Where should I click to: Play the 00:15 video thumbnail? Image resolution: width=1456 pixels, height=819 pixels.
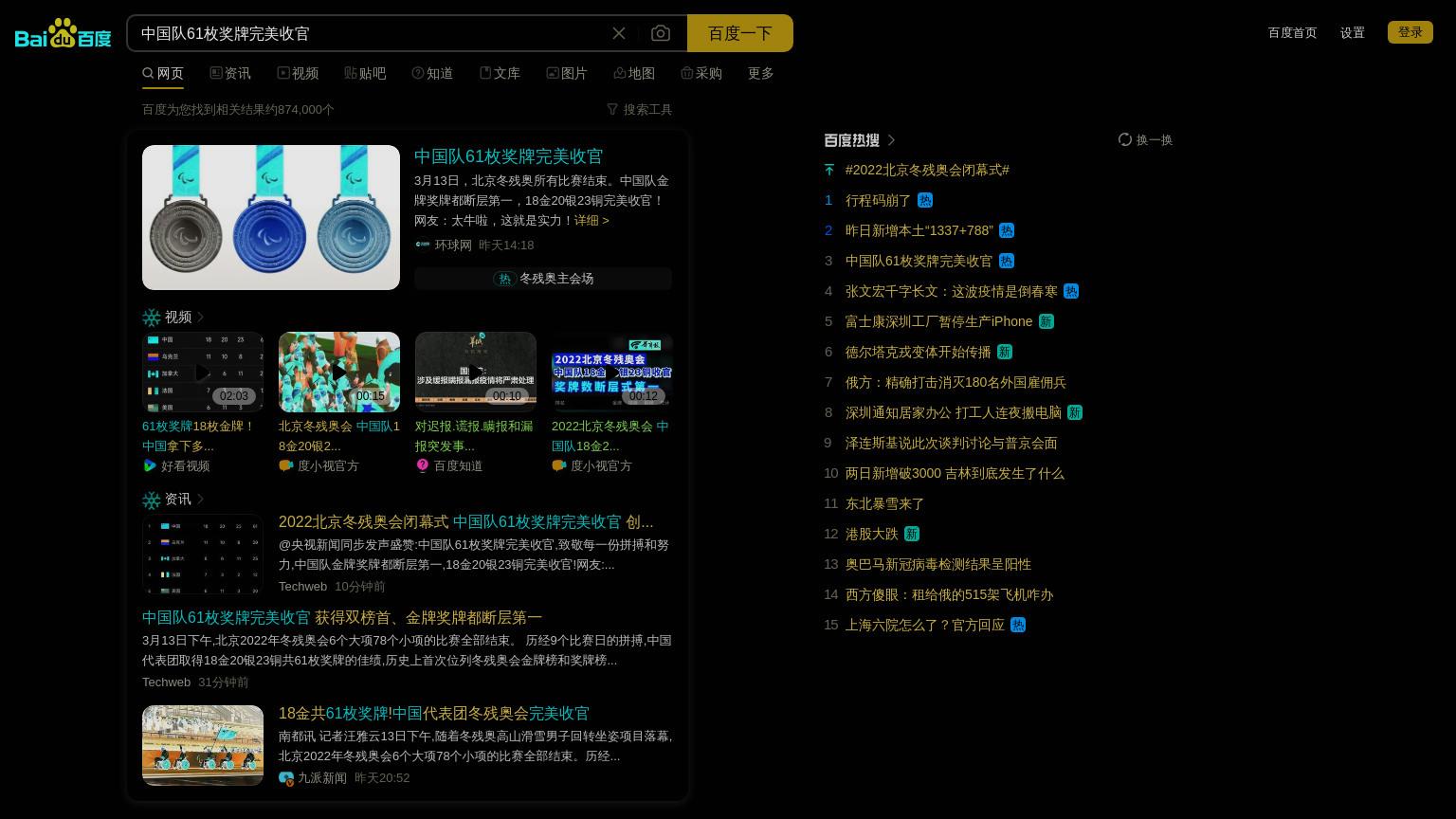(x=339, y=372)
